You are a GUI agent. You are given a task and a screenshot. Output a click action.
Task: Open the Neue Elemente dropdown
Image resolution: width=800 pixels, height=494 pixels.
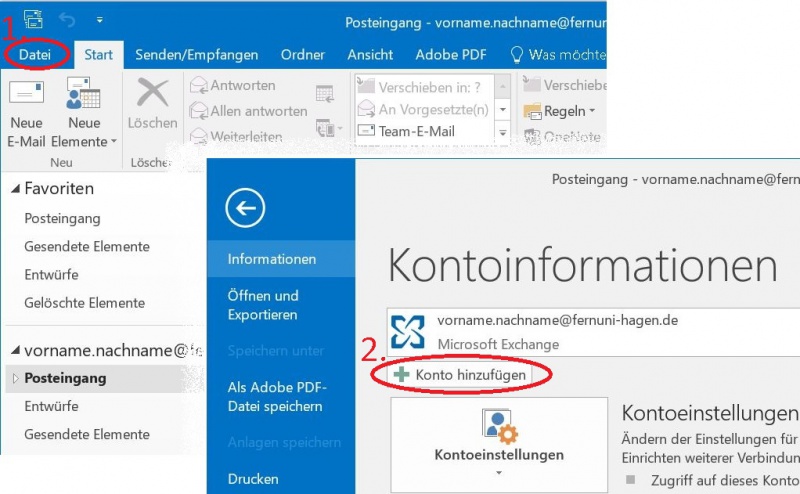pyautogui.click(x=84, y=113)
